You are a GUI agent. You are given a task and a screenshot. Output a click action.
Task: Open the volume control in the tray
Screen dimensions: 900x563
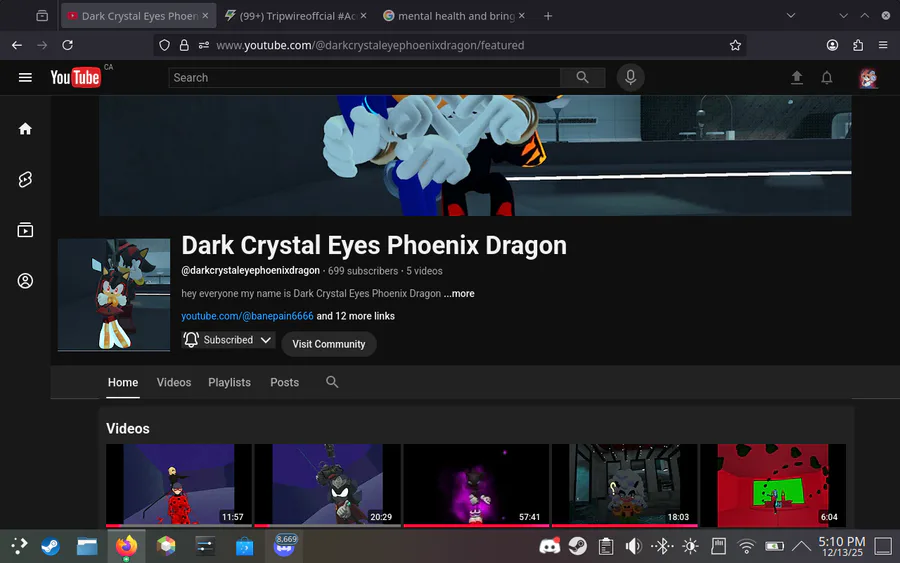click(x=633, y=546)
